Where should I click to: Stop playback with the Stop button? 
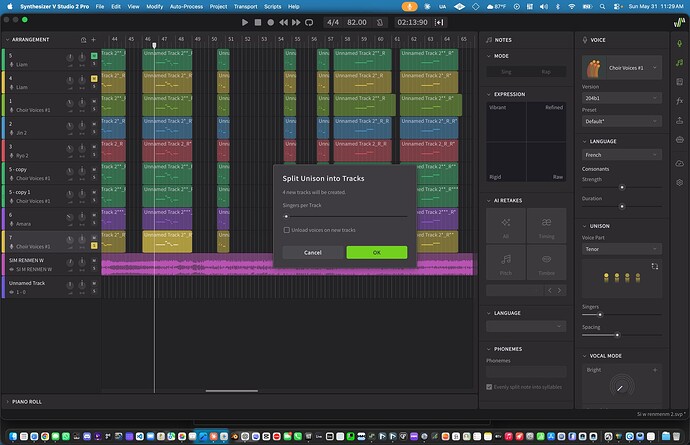coord(258,22)
